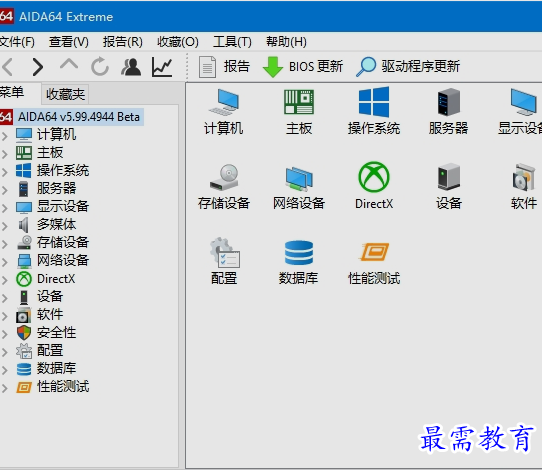Expand the 安全性 tree node

pyautogui.click(x=4, y=334)
